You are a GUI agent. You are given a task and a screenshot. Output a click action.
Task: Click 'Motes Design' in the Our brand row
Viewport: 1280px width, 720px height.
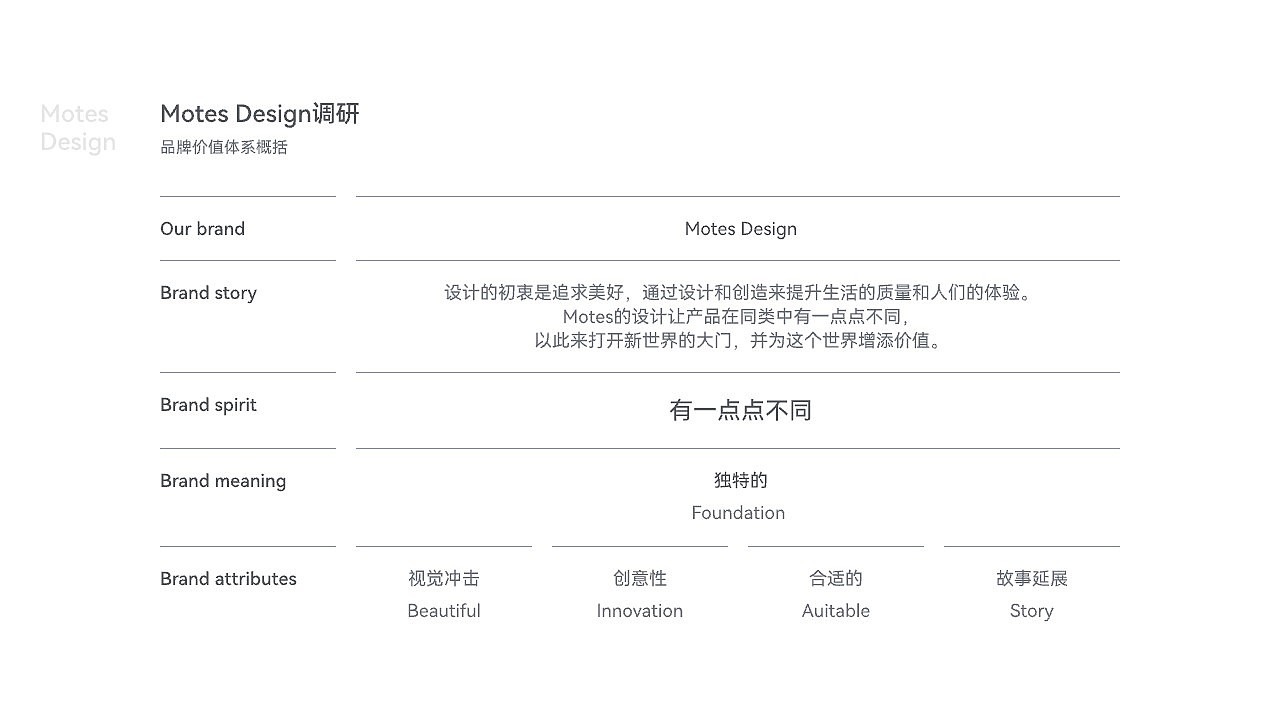[x=741, y=229]
